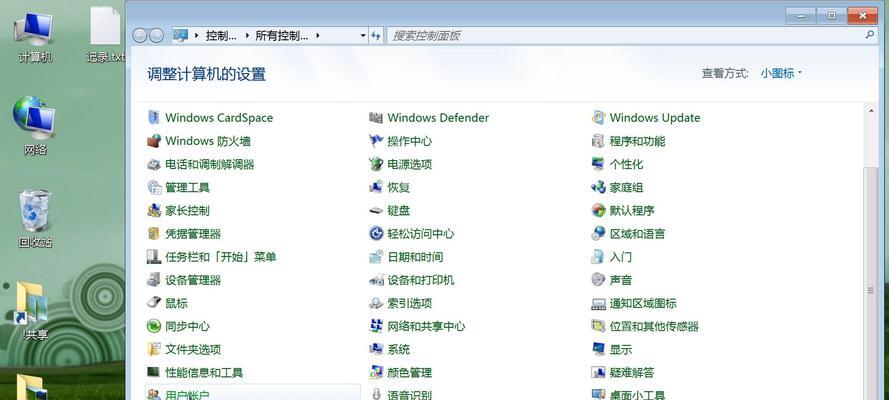Open the 颜色管理 link
This screenshot has width=889, height=400.
(409, 373)
